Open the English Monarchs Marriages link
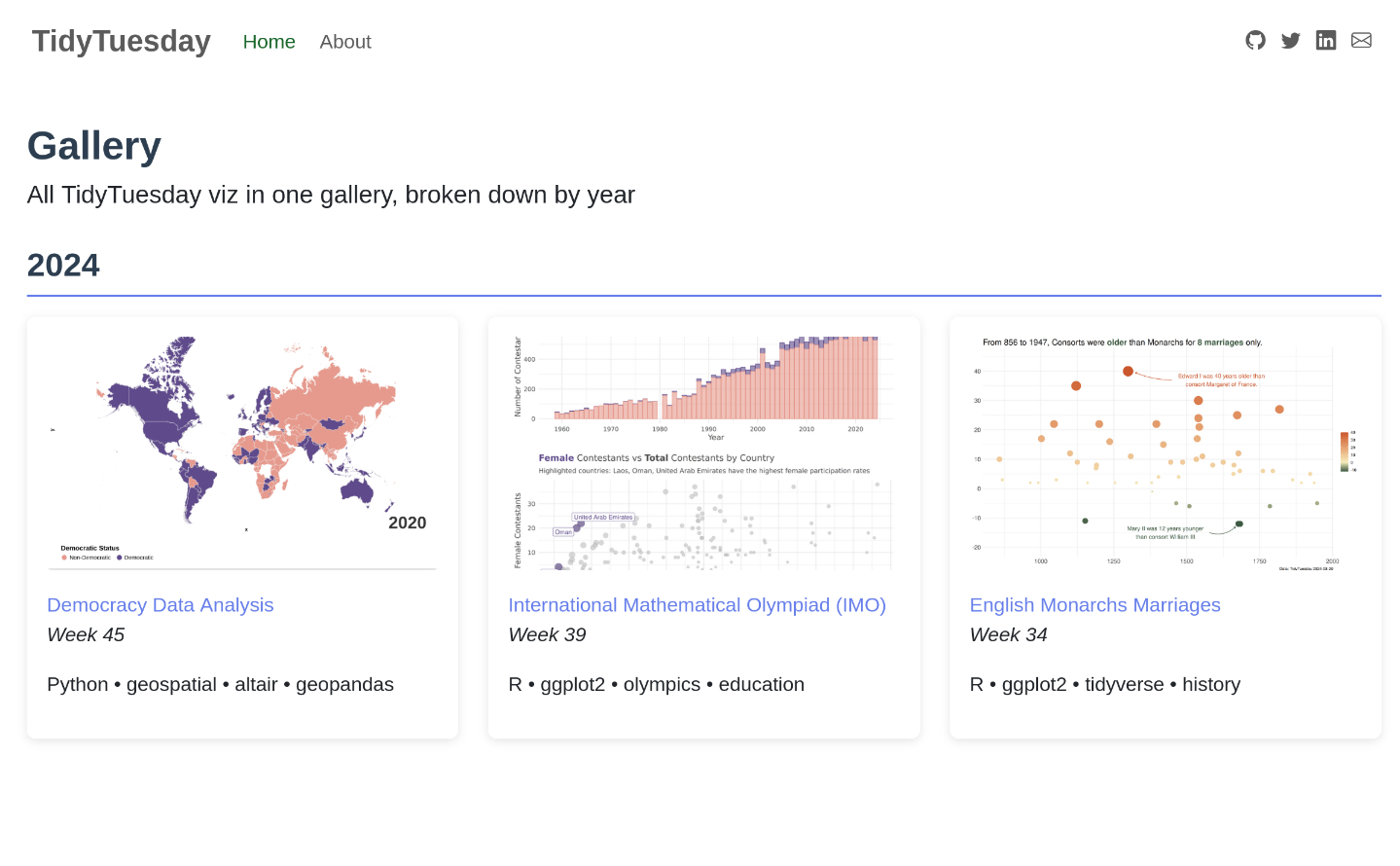Screen dimensions: 1400x866 click(1095, 605)
